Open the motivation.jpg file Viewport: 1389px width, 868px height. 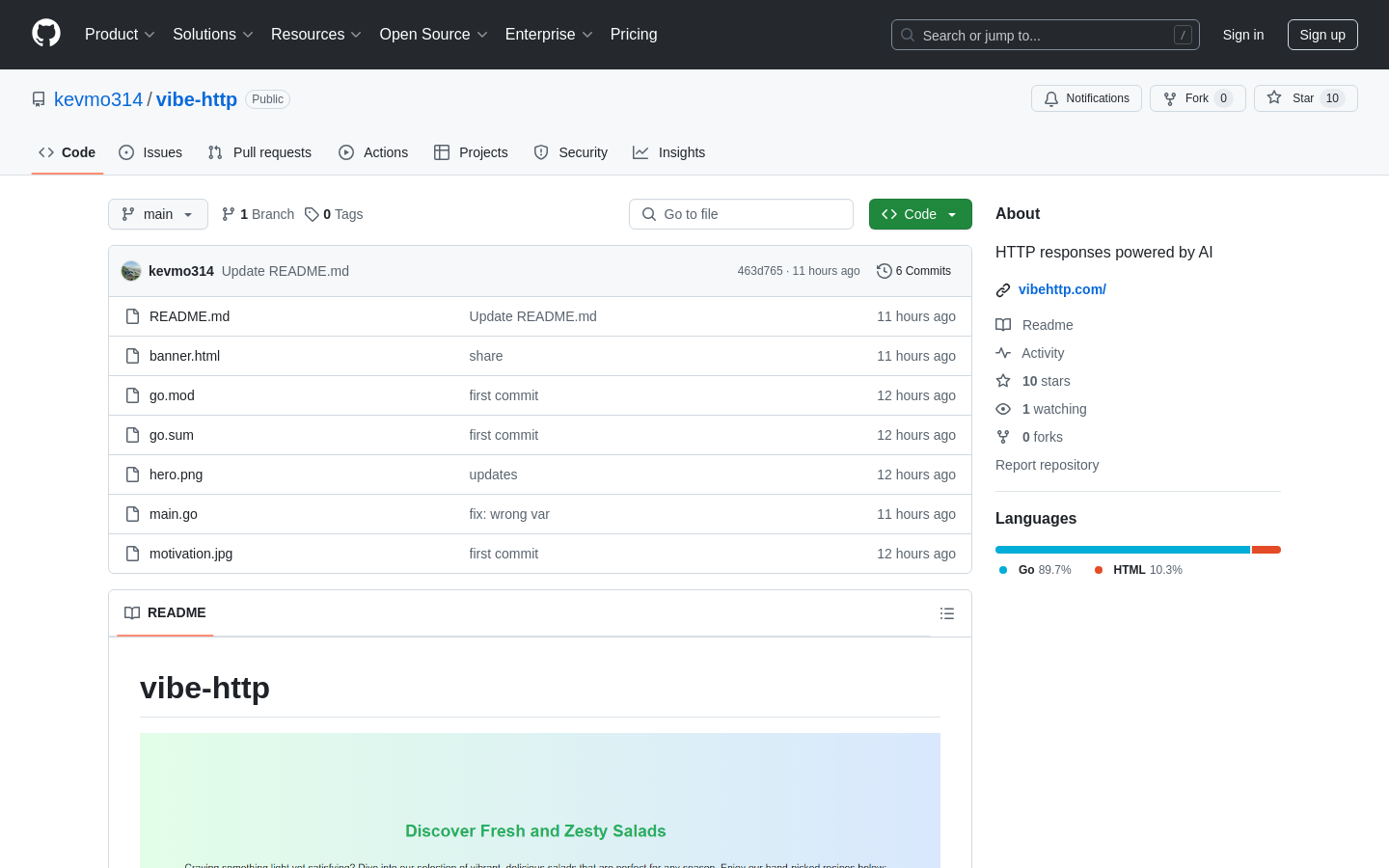pos(191,554)
